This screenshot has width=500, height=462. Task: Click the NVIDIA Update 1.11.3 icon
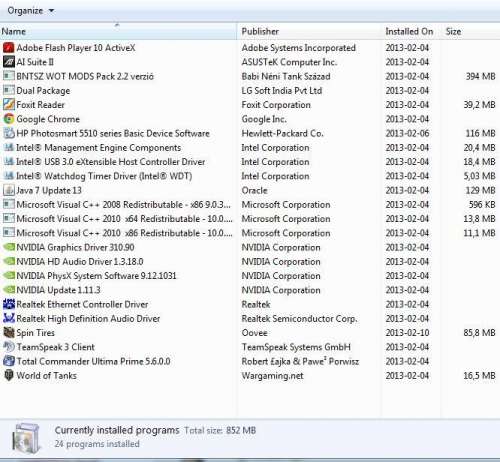(x=9, y=290)
